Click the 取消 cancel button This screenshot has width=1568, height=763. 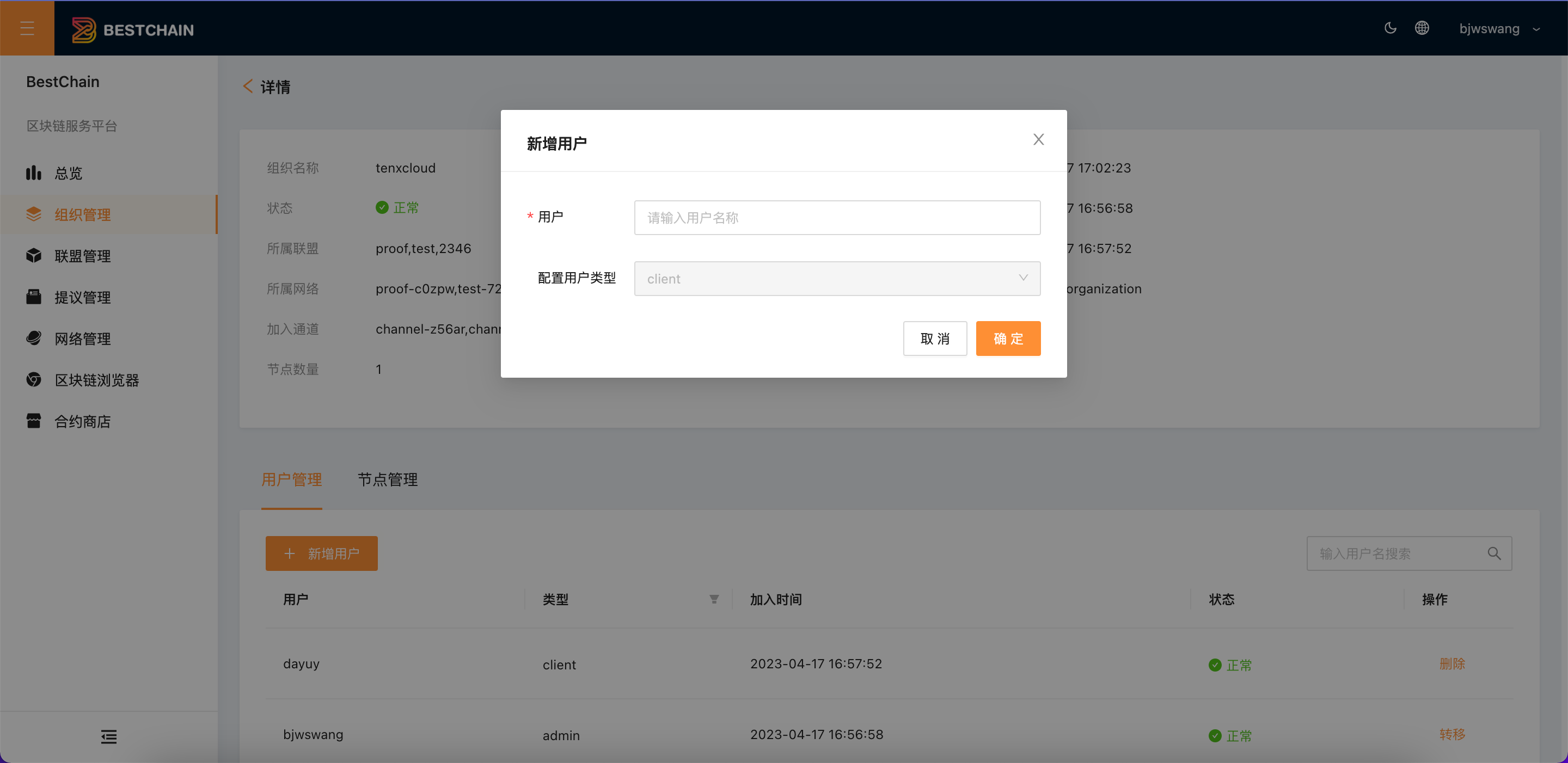[x=934, y=339]
